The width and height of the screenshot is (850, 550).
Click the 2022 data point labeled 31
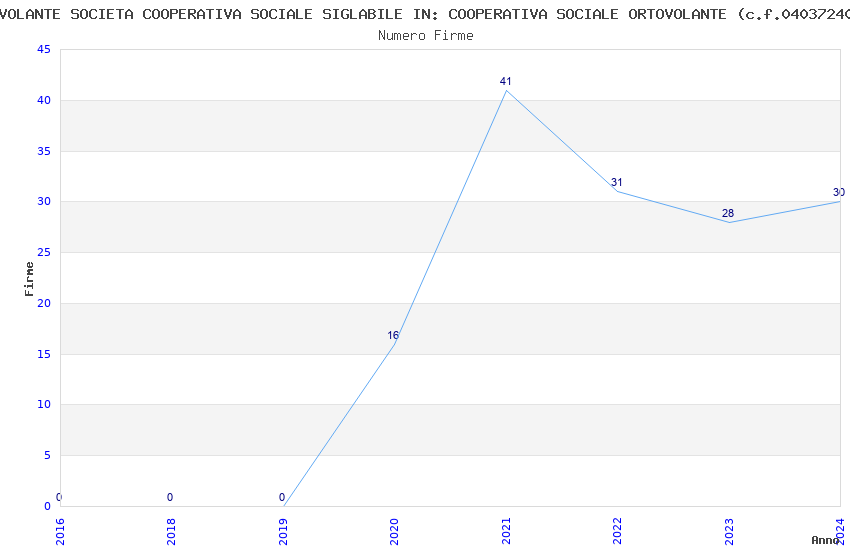[x=617, y=191]
